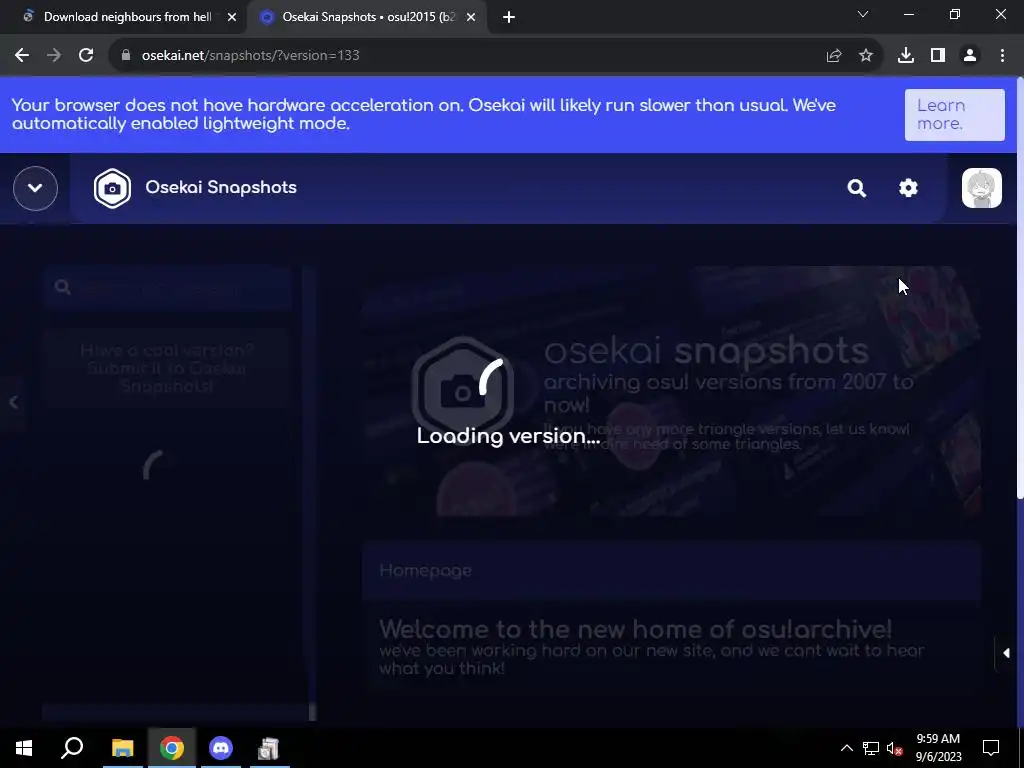Expand the right side panel arrow
Viewport: 1024px width, 768px height.
pos(1005,653)
